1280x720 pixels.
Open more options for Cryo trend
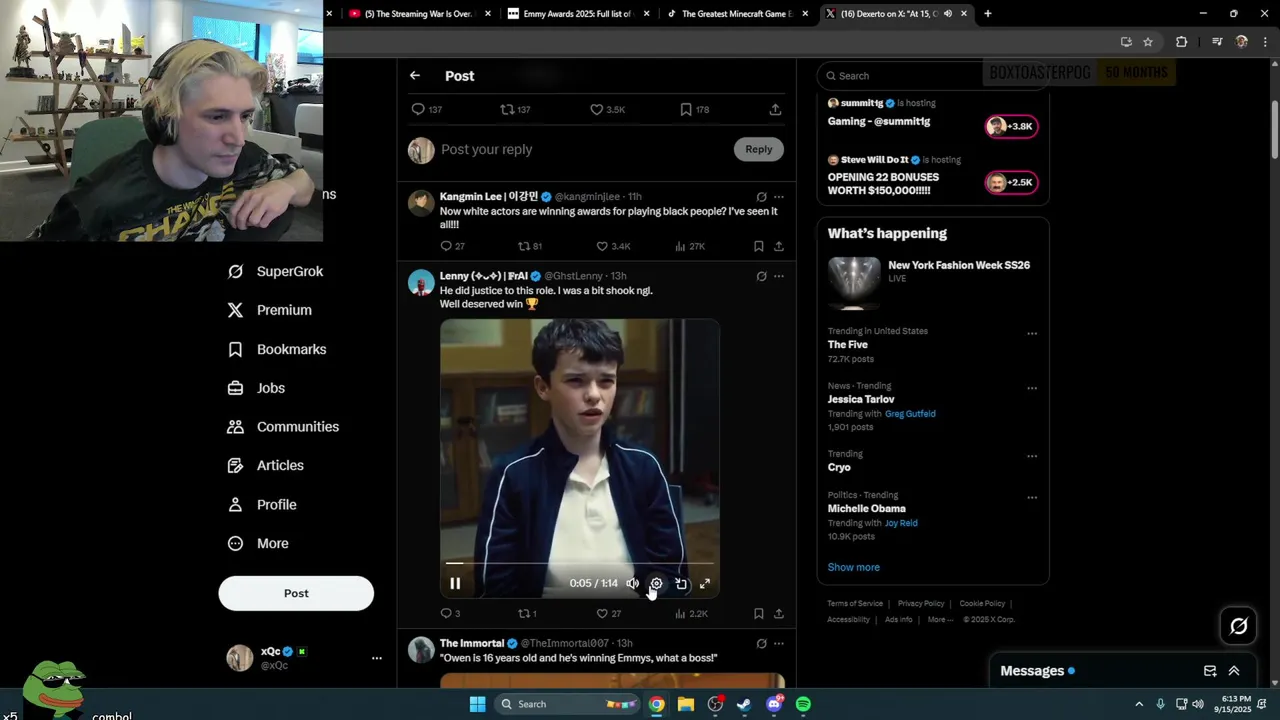(1032, 456)
